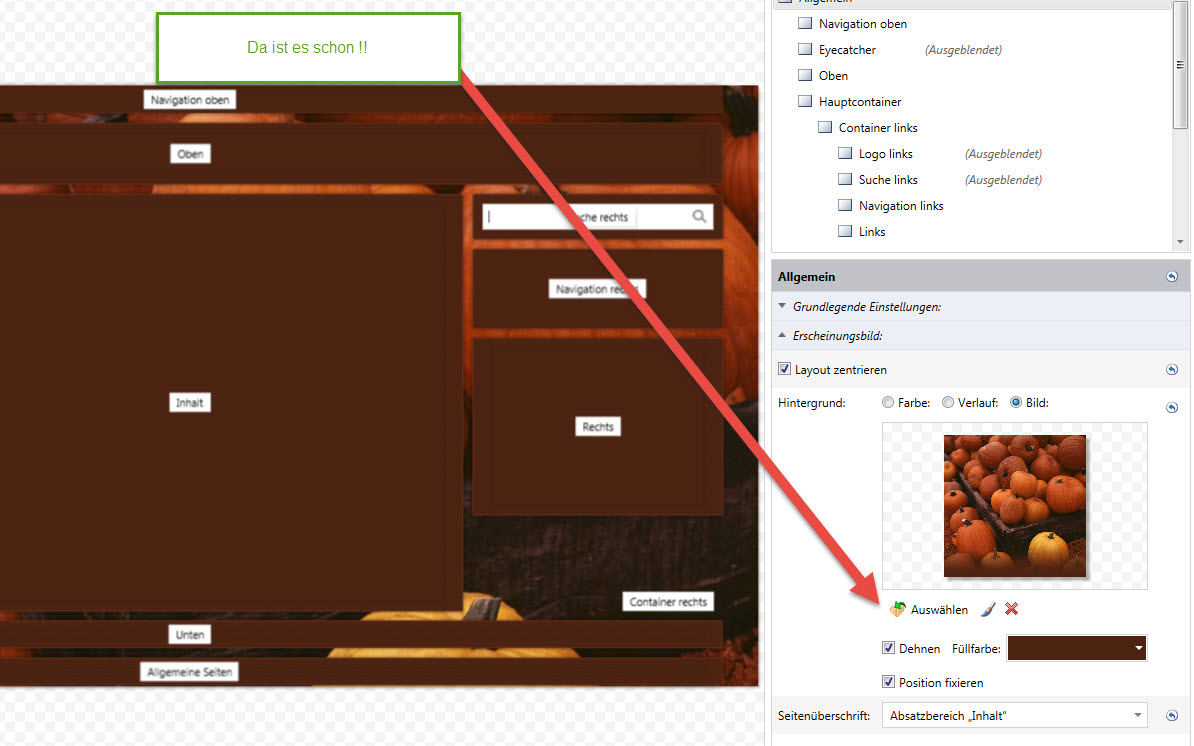The width and height of the screenshot is (1194, 746).
Task: Toggle Oben tree checkbox
Action: tap(805, 75)
